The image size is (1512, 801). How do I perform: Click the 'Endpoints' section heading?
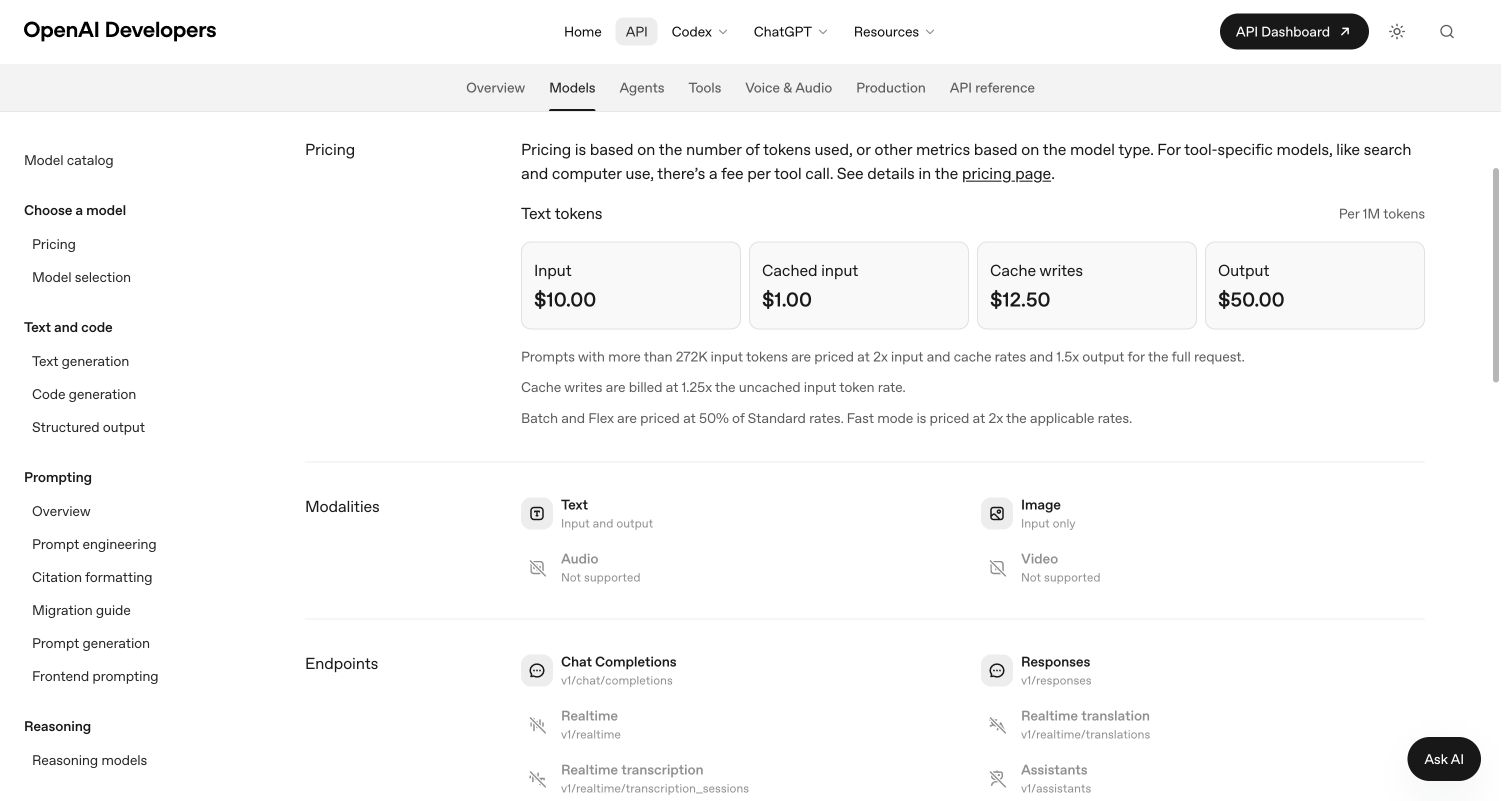(341, 664)
